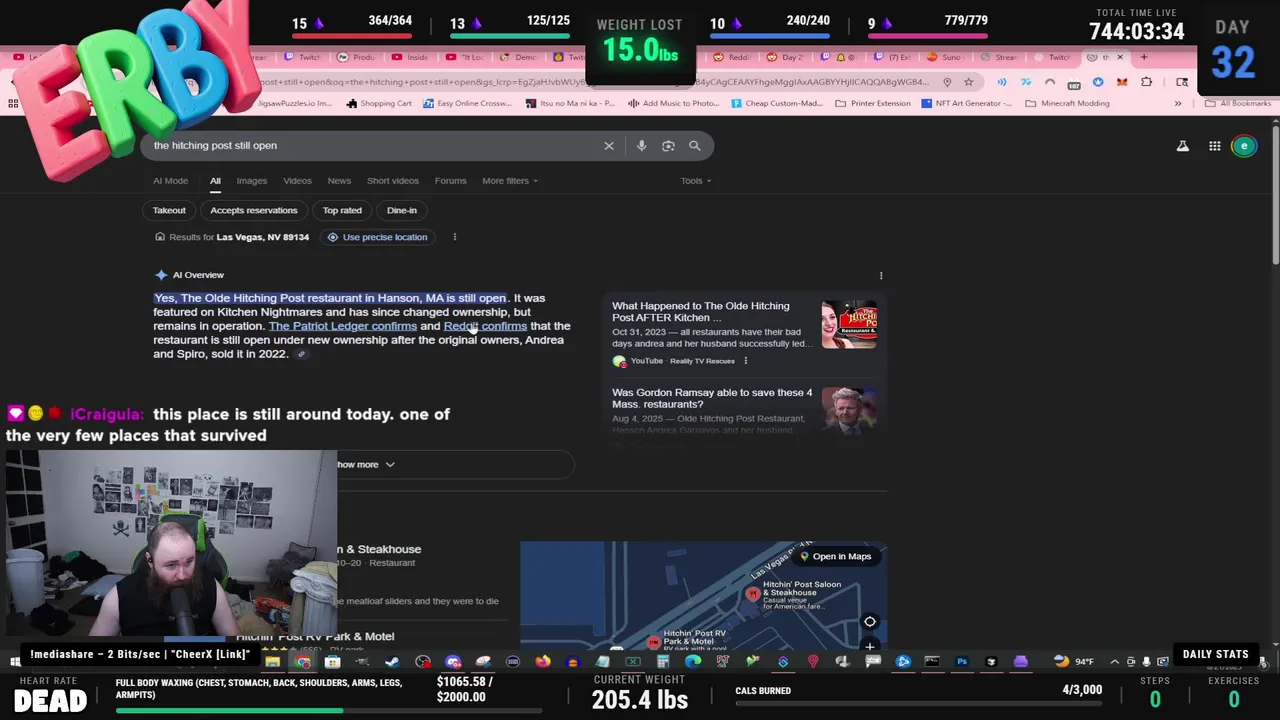Close the active search results tab

1120,57
